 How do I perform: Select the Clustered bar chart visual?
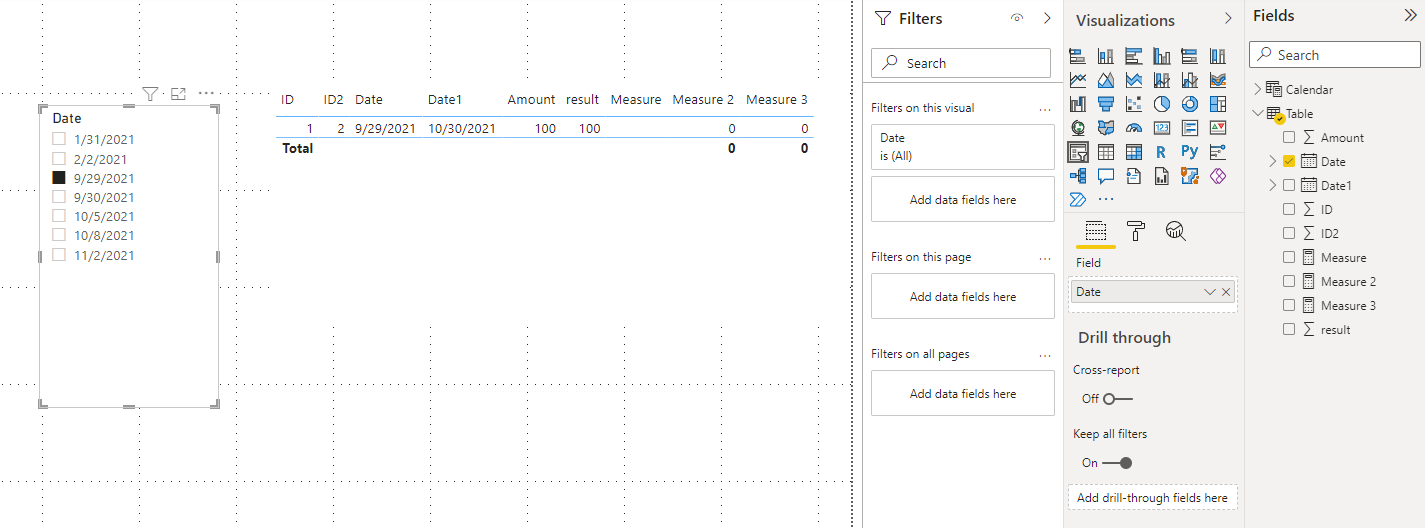(x=1134, y=56)
